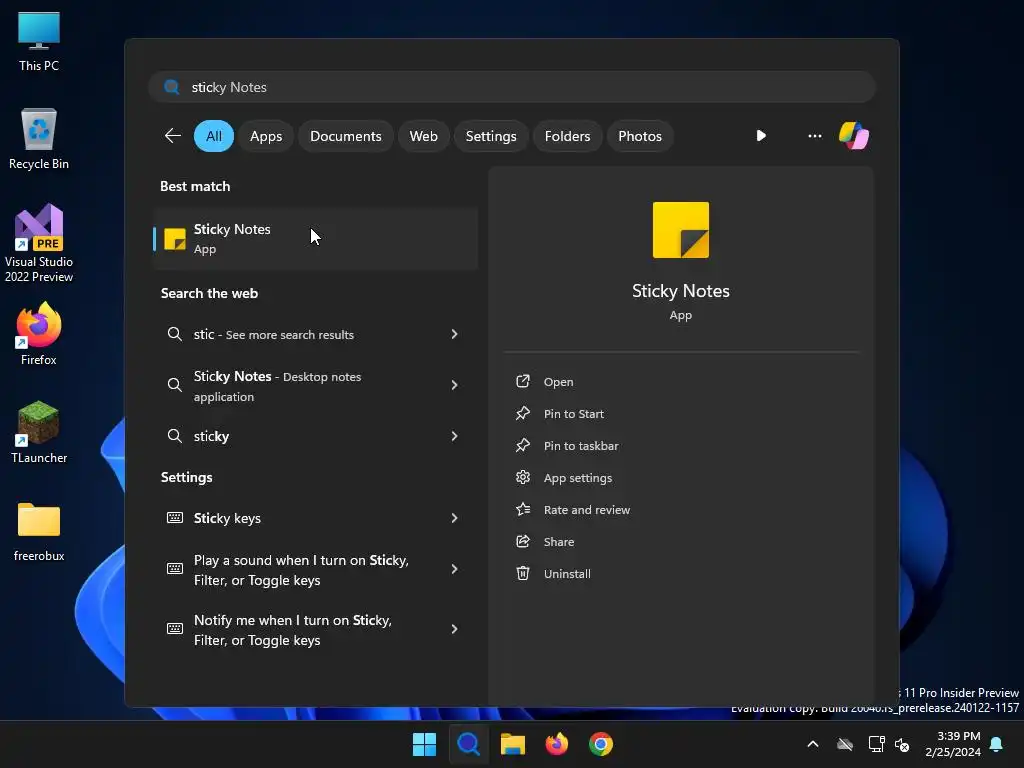This screenshot has height=768, width=1024.
Task: Open the freerobux folder on desktop
Action: click(39, 531)
